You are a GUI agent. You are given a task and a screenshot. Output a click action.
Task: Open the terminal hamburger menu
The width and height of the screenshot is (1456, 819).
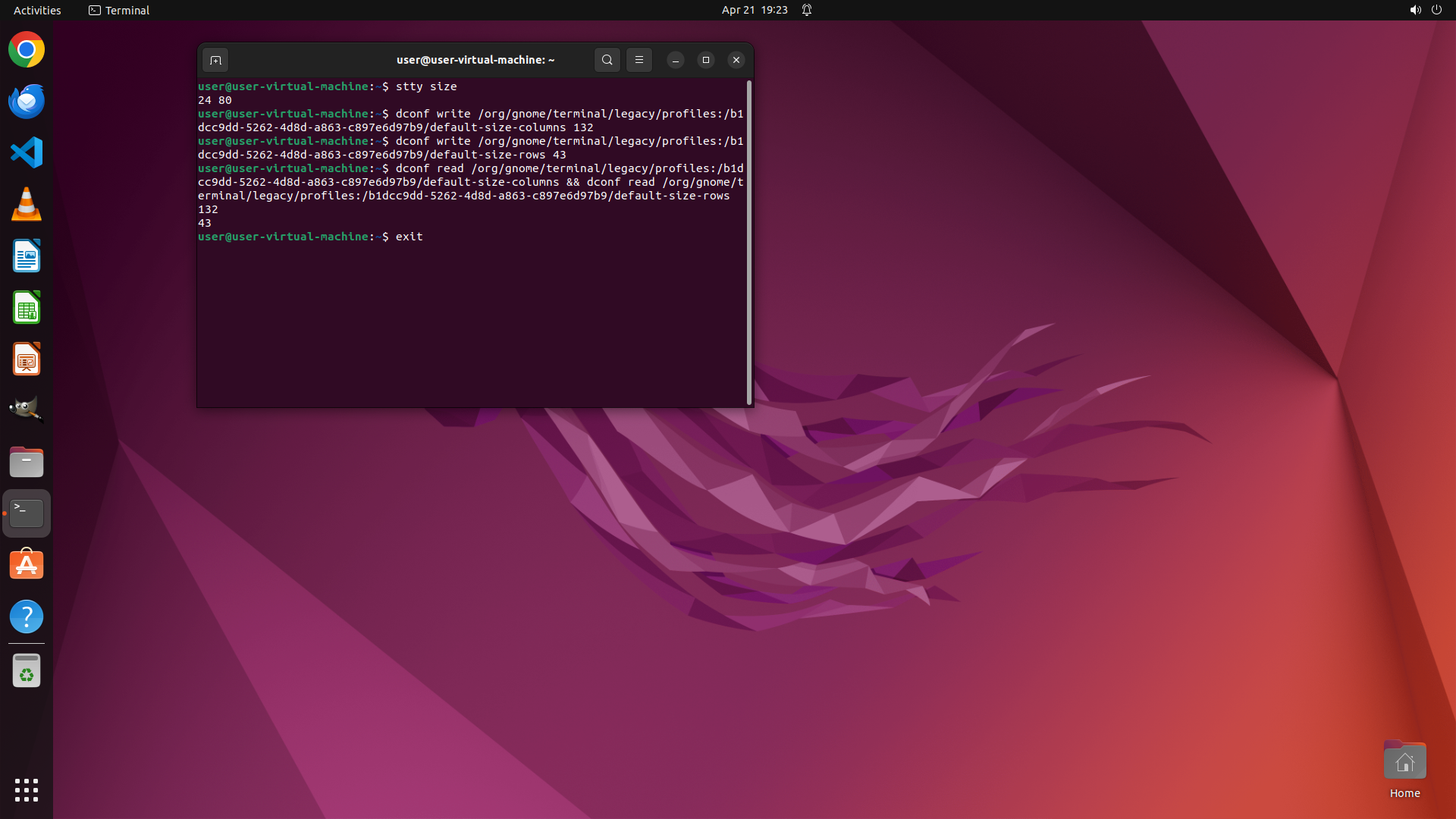pos(639,60)
